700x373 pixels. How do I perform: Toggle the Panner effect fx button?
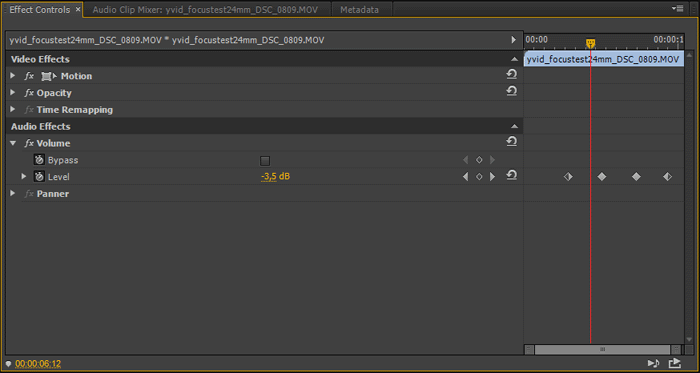coord(29,194)
